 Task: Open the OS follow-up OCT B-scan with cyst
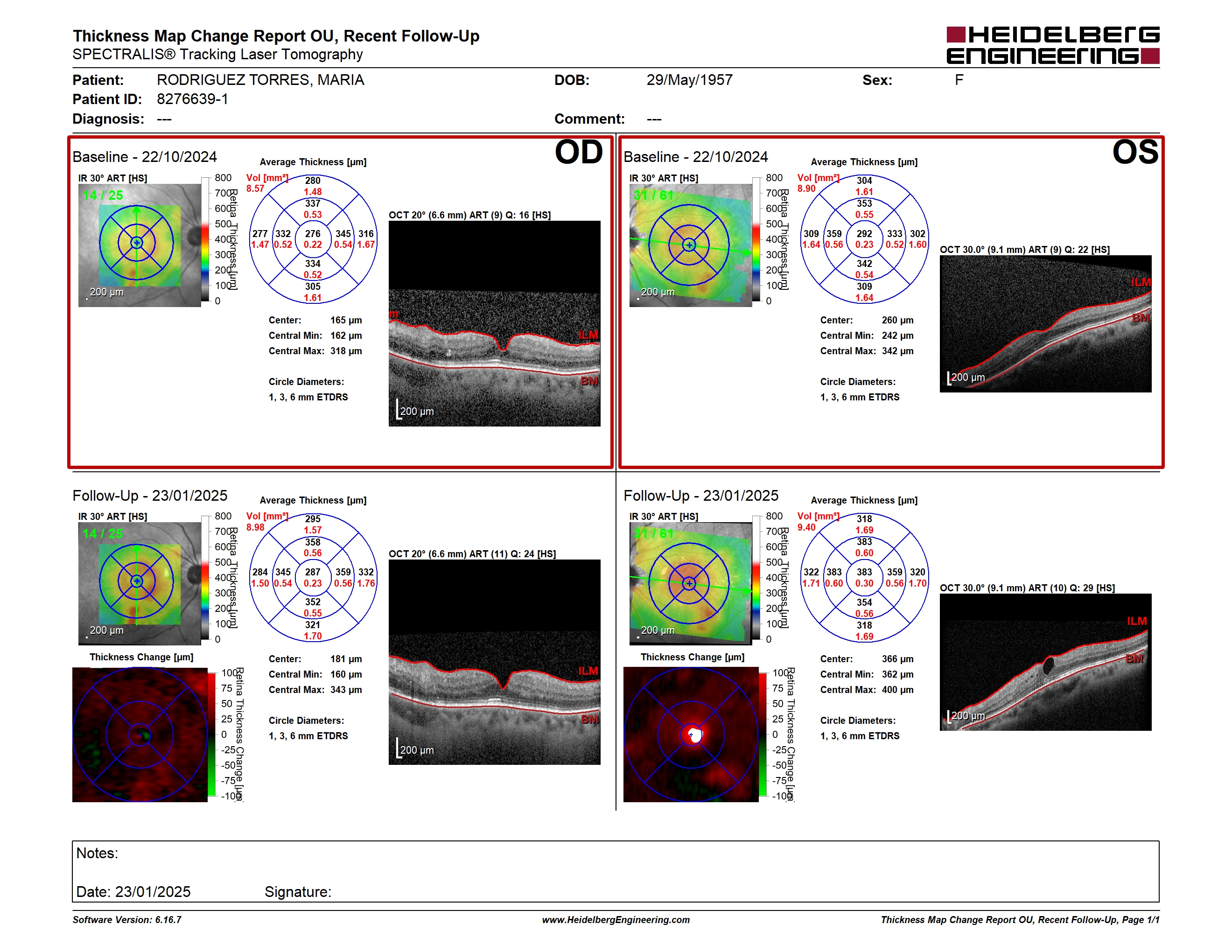[x=1045, y=662]
